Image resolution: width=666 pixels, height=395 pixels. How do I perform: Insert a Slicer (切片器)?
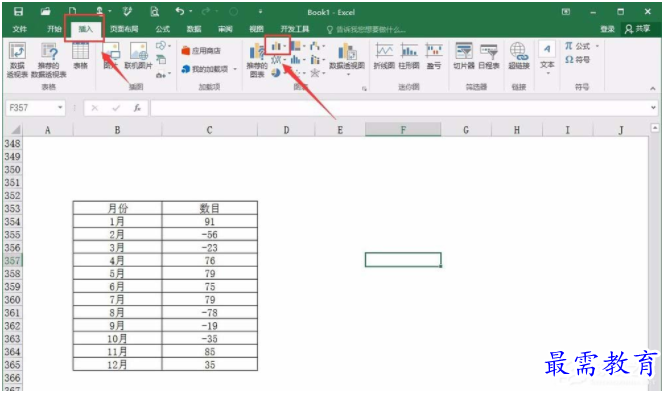click(463, 56)
